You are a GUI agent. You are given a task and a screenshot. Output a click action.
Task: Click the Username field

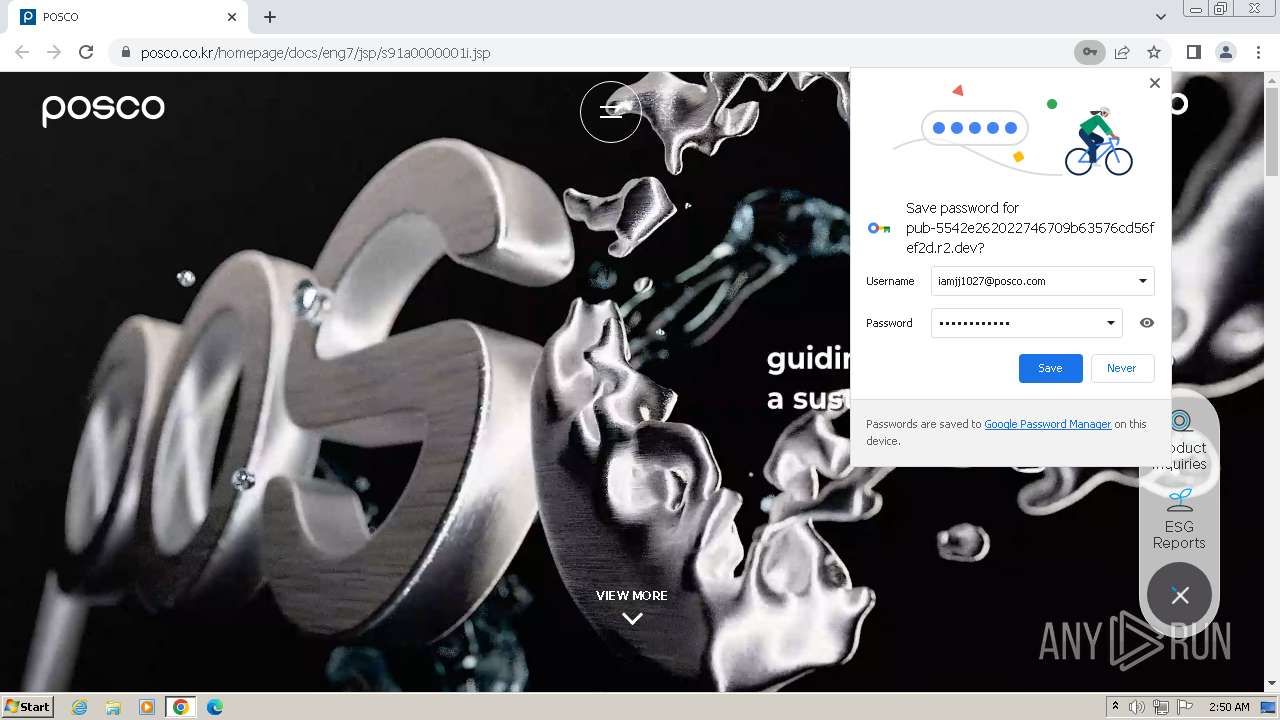click(1042, 281)
